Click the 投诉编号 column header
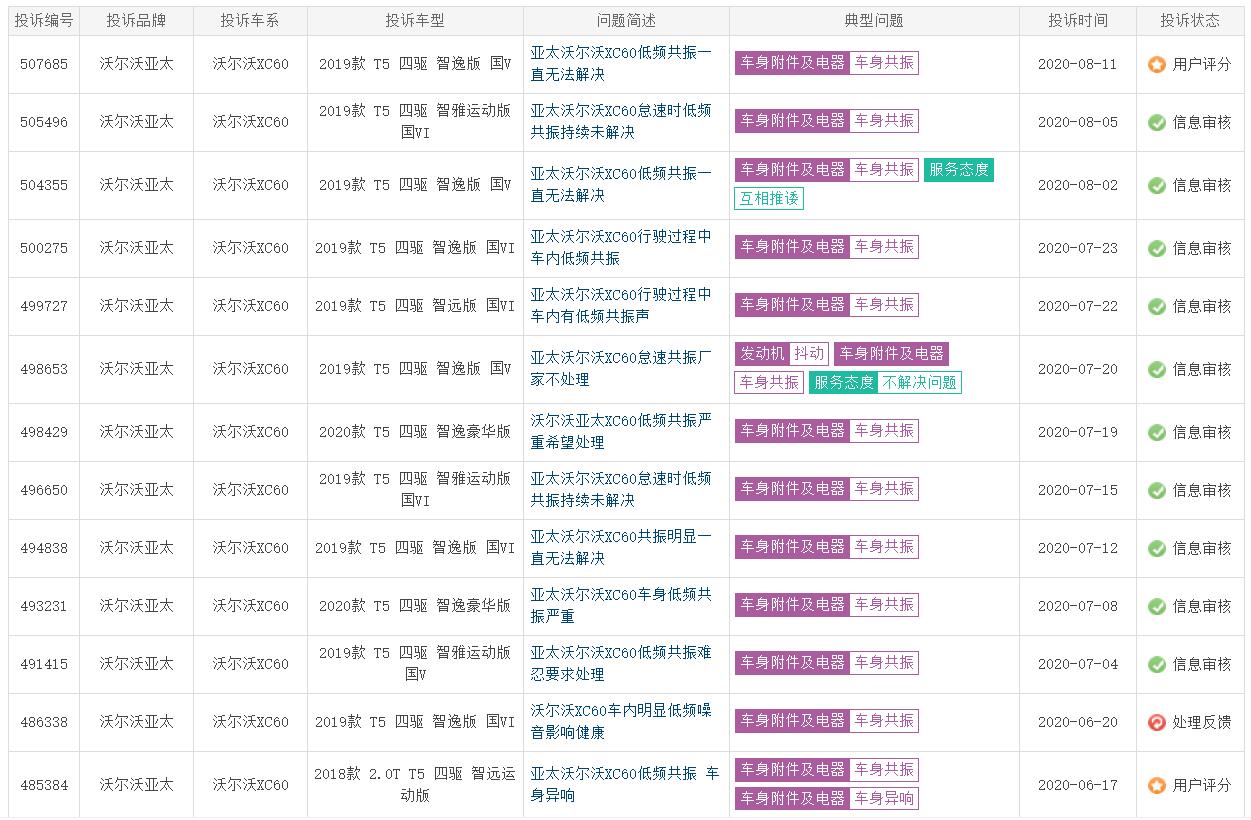Viewport: 1251px width, 820px height. 44,21
